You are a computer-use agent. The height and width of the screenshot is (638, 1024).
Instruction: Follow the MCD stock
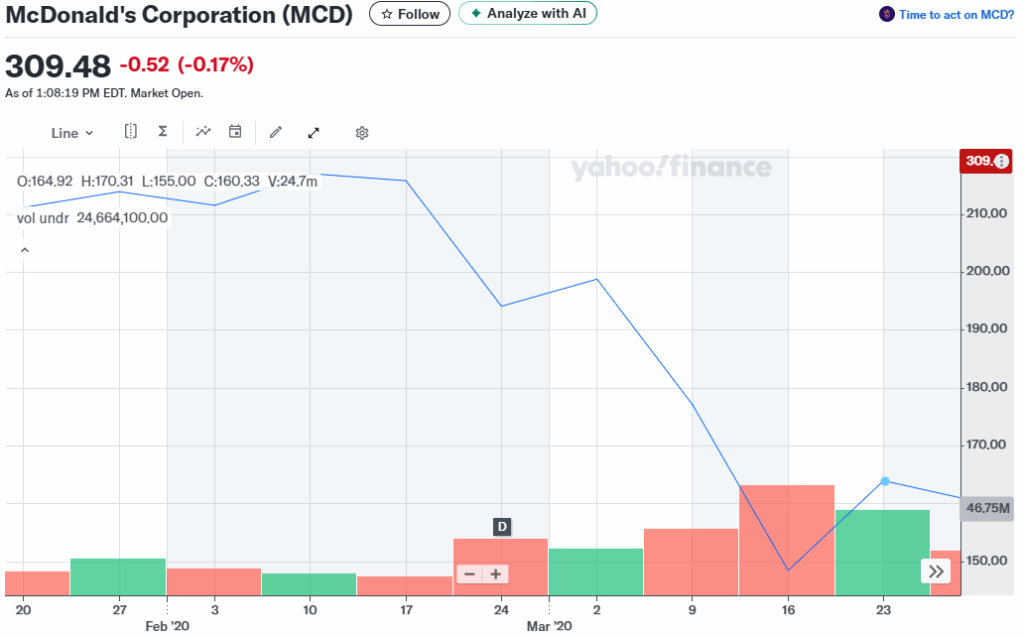pos(409,14)
